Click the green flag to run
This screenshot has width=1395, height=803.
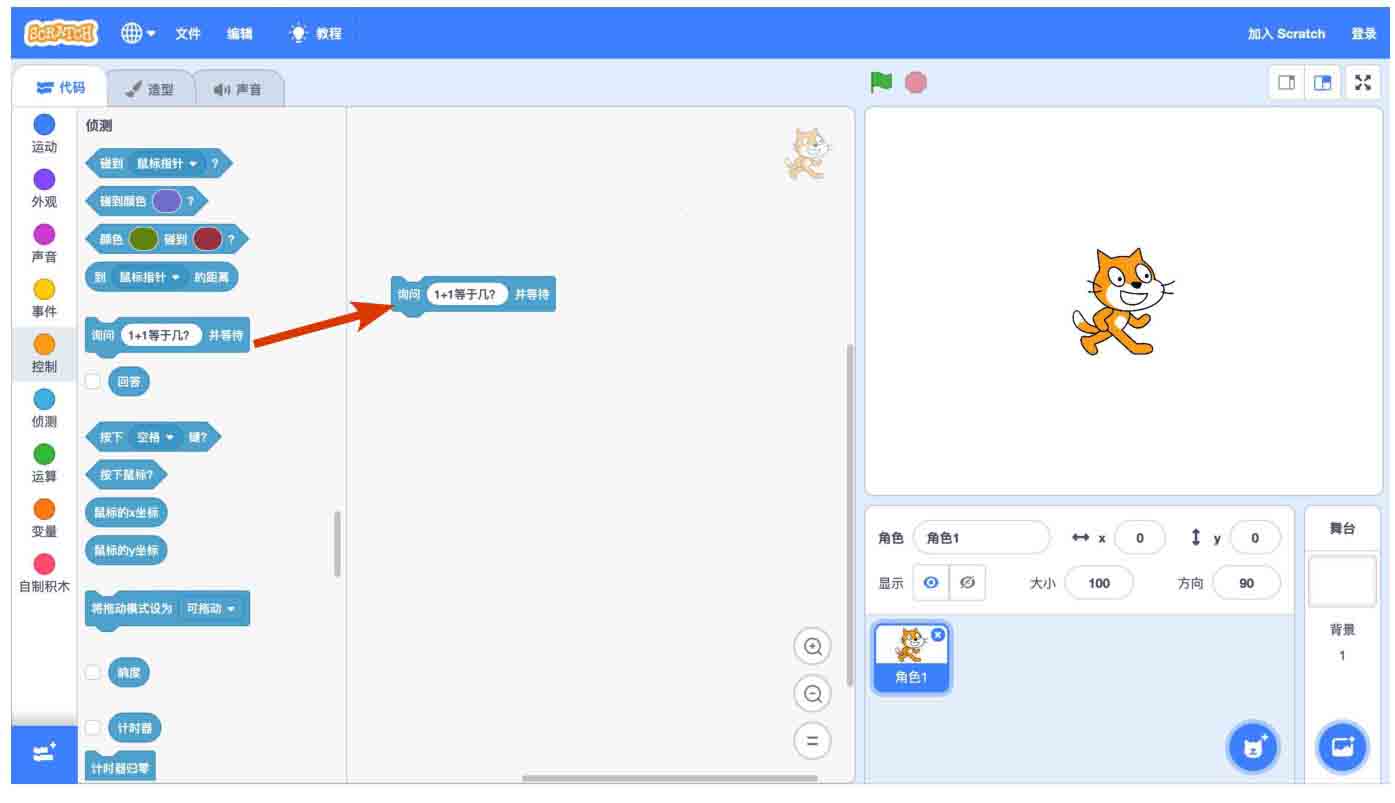click(x=881, y=83)
